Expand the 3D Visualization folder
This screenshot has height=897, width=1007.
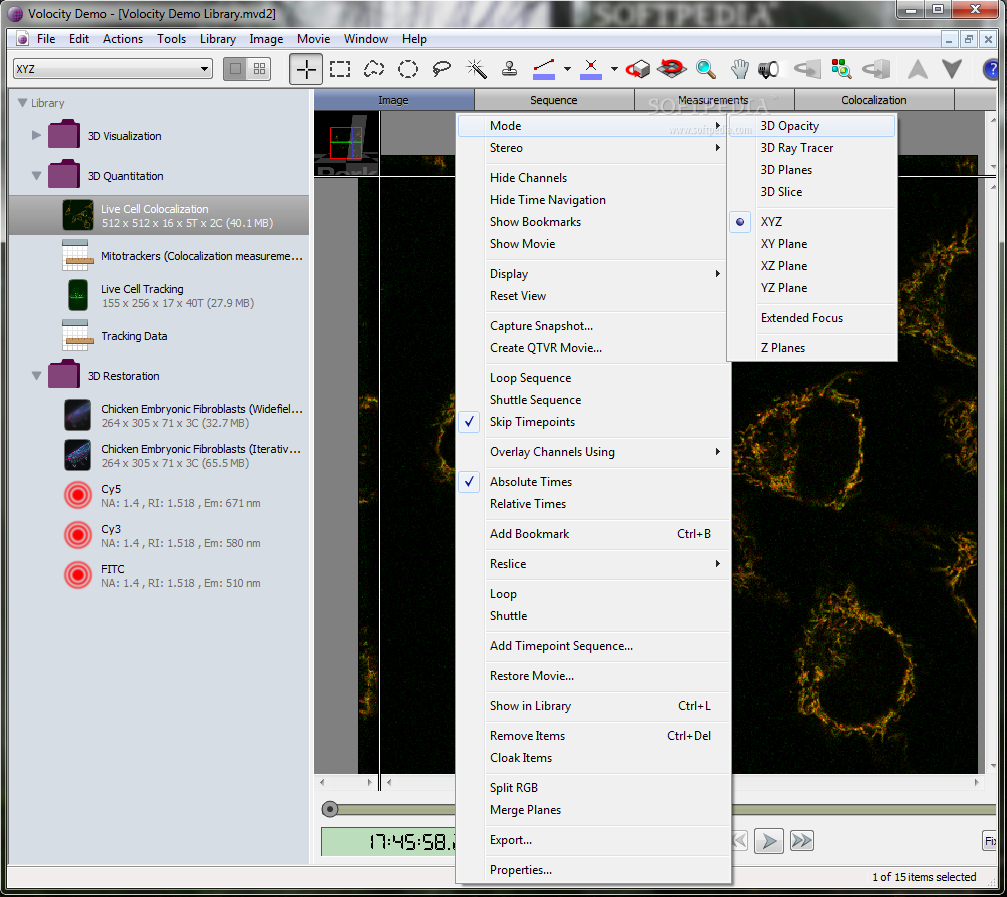(x=37, y=136)
